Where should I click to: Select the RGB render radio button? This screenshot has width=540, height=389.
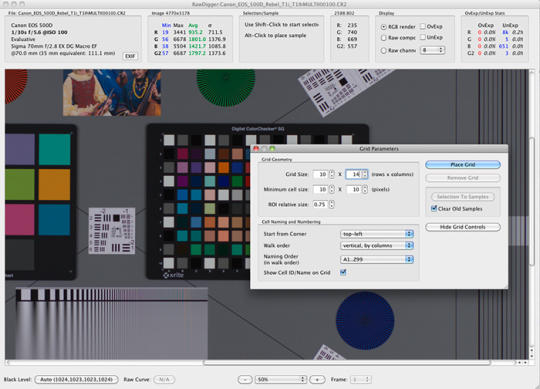[383, 27]
